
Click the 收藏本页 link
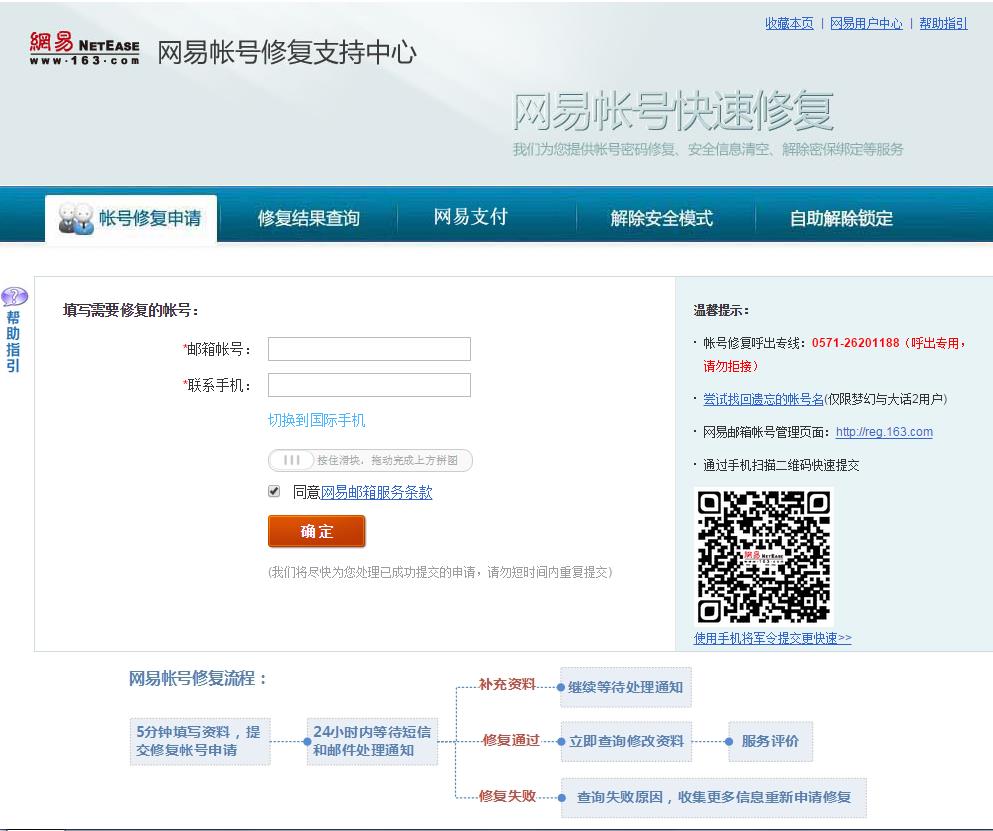789,23
